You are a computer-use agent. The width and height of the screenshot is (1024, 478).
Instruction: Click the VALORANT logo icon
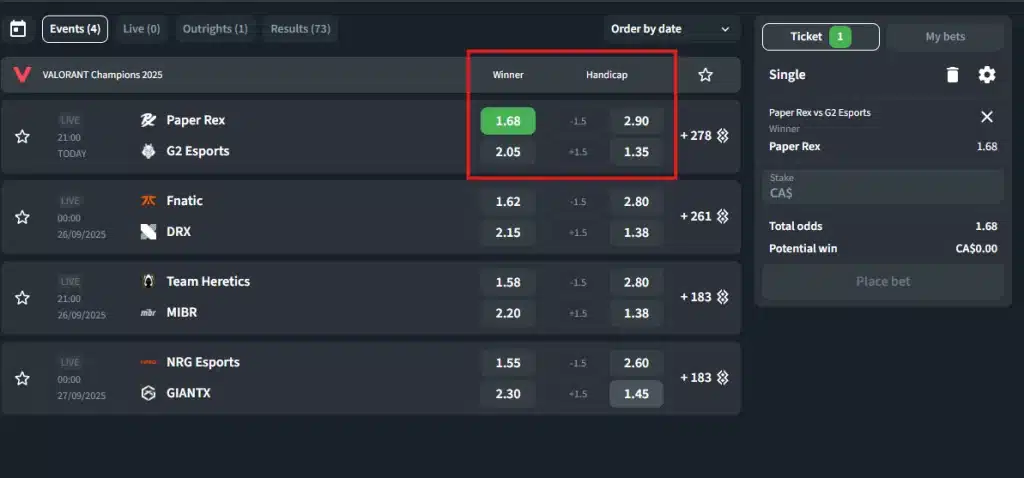pyautogui.click(x=22, y=75)
